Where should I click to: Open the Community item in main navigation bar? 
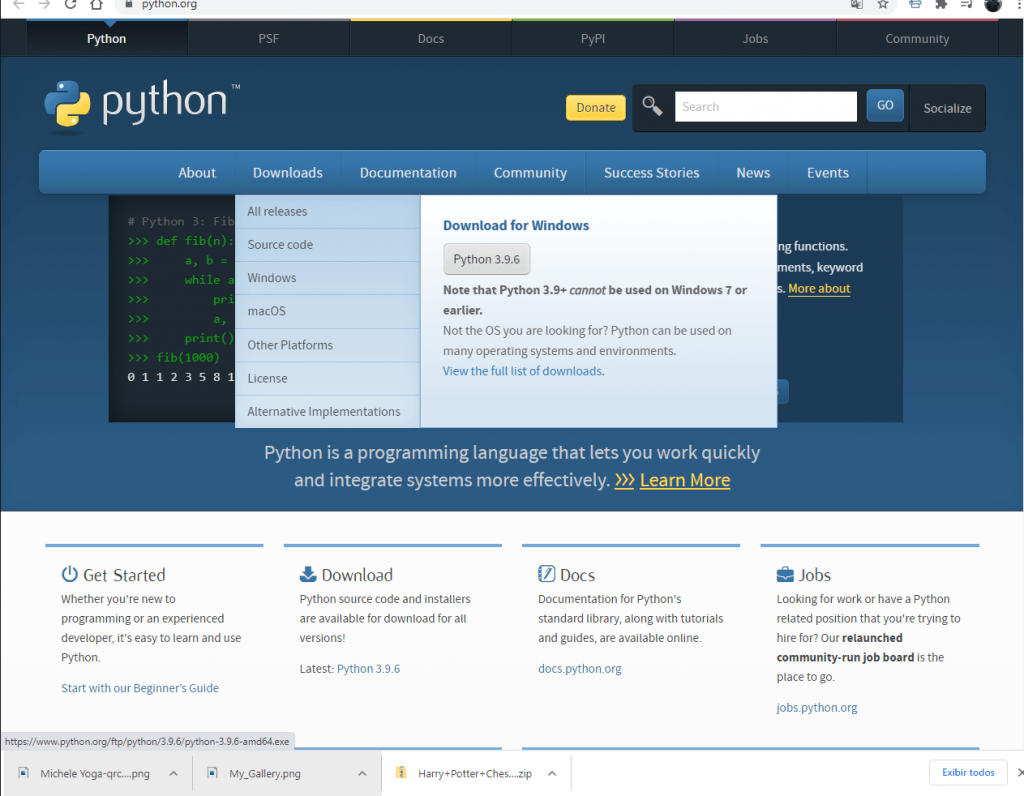click(530, 173)
